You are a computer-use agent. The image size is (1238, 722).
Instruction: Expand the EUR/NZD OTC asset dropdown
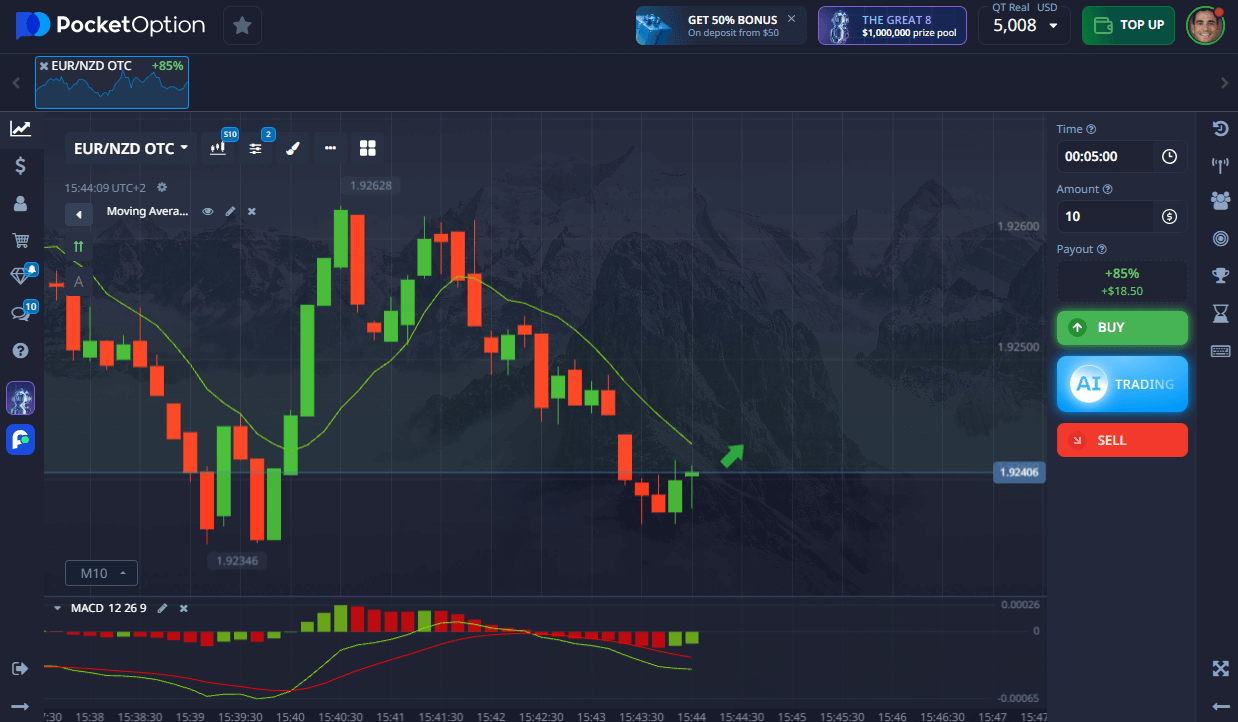tap(131, 148)
